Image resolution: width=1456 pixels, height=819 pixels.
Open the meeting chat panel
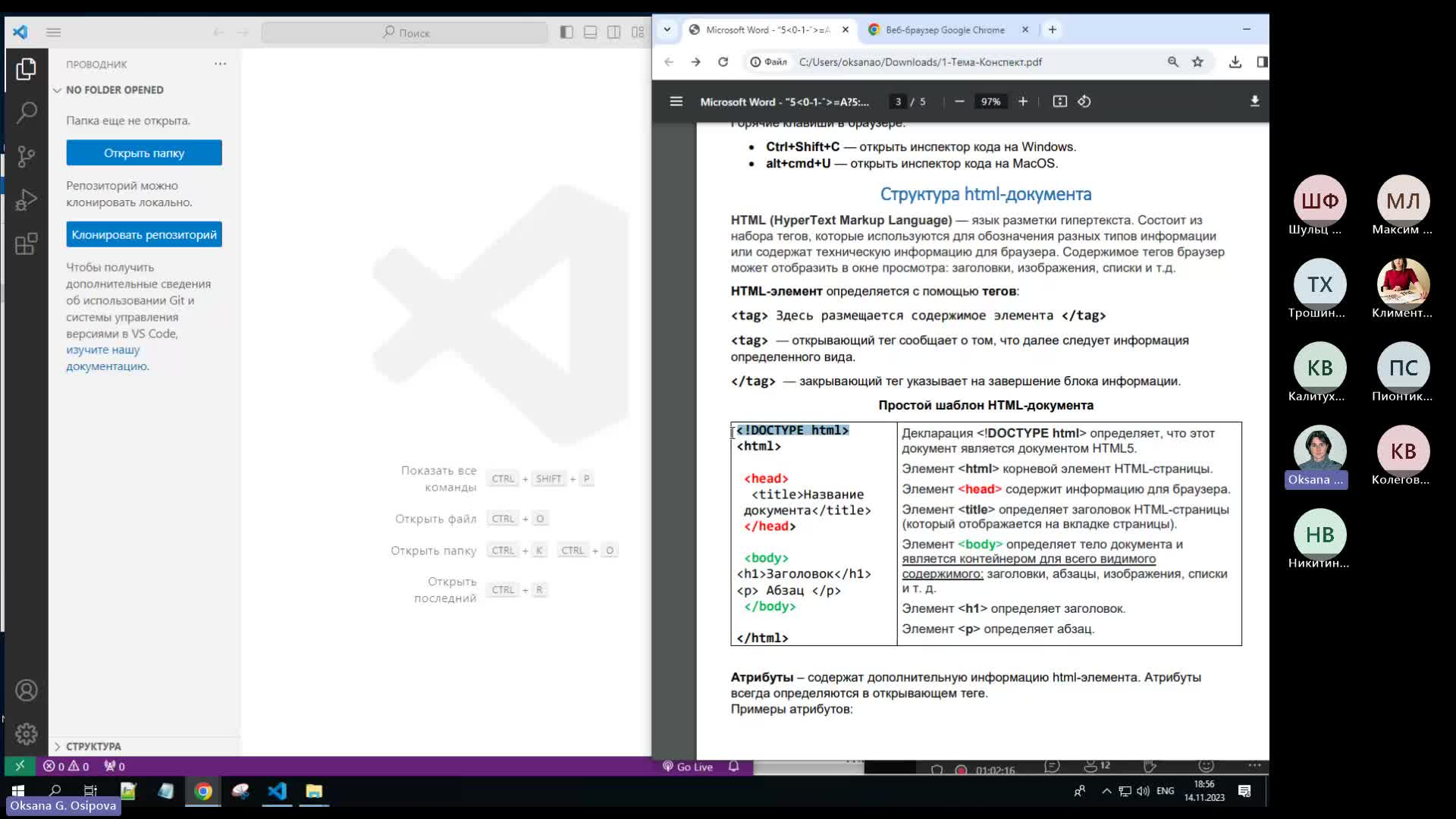pos(1051,767)
